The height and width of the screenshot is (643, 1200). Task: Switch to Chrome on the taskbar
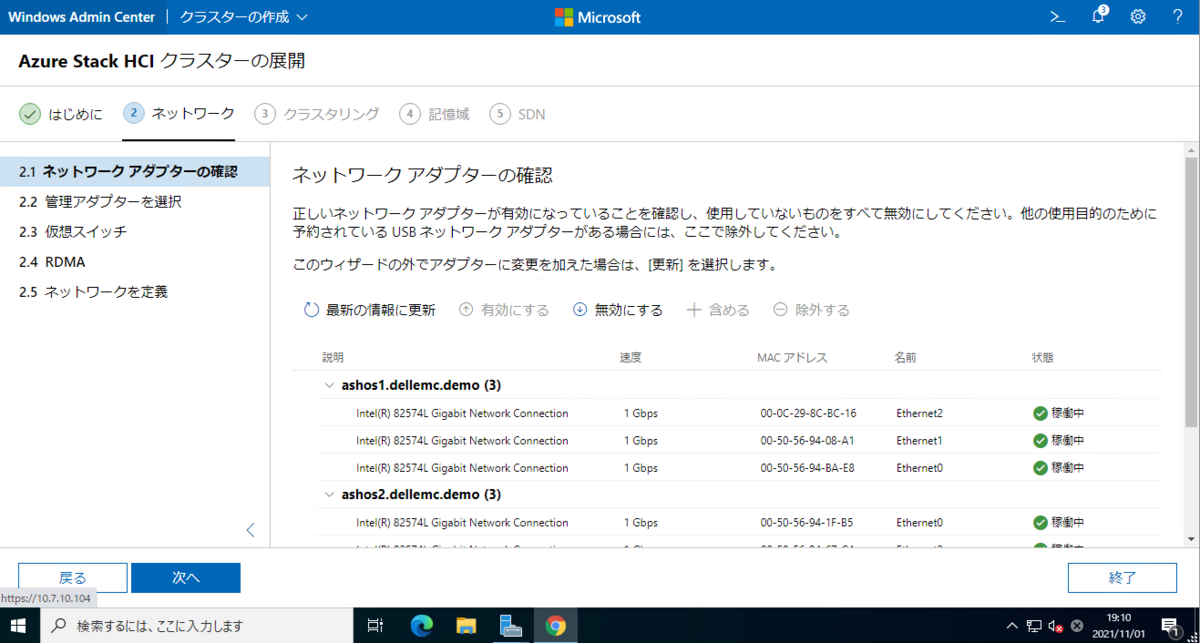point(556,626)
